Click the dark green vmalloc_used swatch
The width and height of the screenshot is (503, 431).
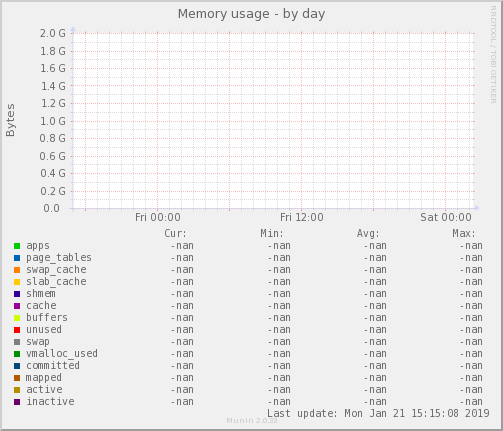pos(17,354)
